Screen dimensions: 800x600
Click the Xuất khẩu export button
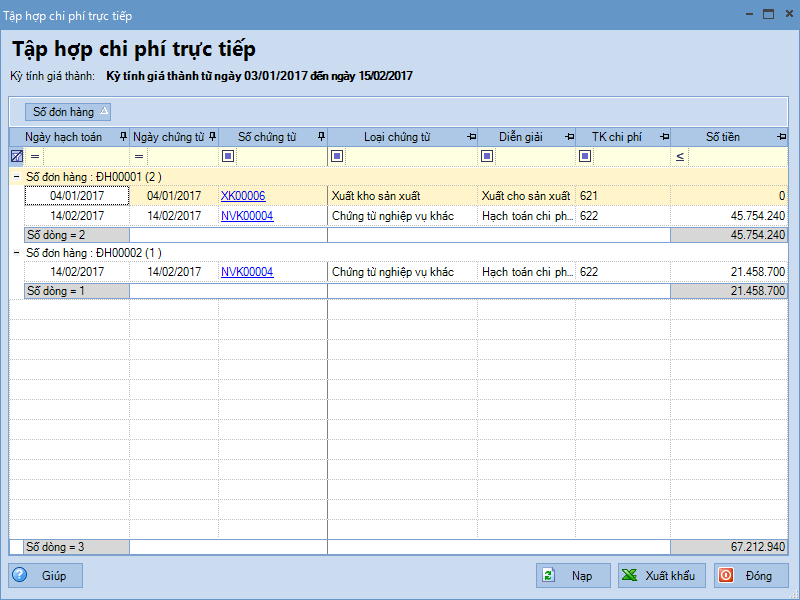661,576
